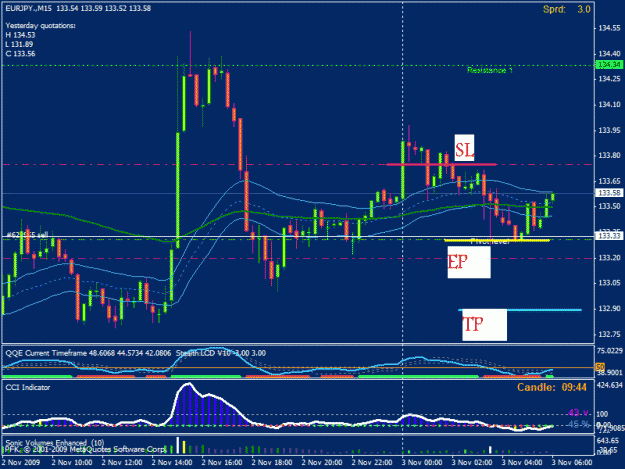
Task: Select the 'Yesterday quotations:' label
Action: coord(40,26)
